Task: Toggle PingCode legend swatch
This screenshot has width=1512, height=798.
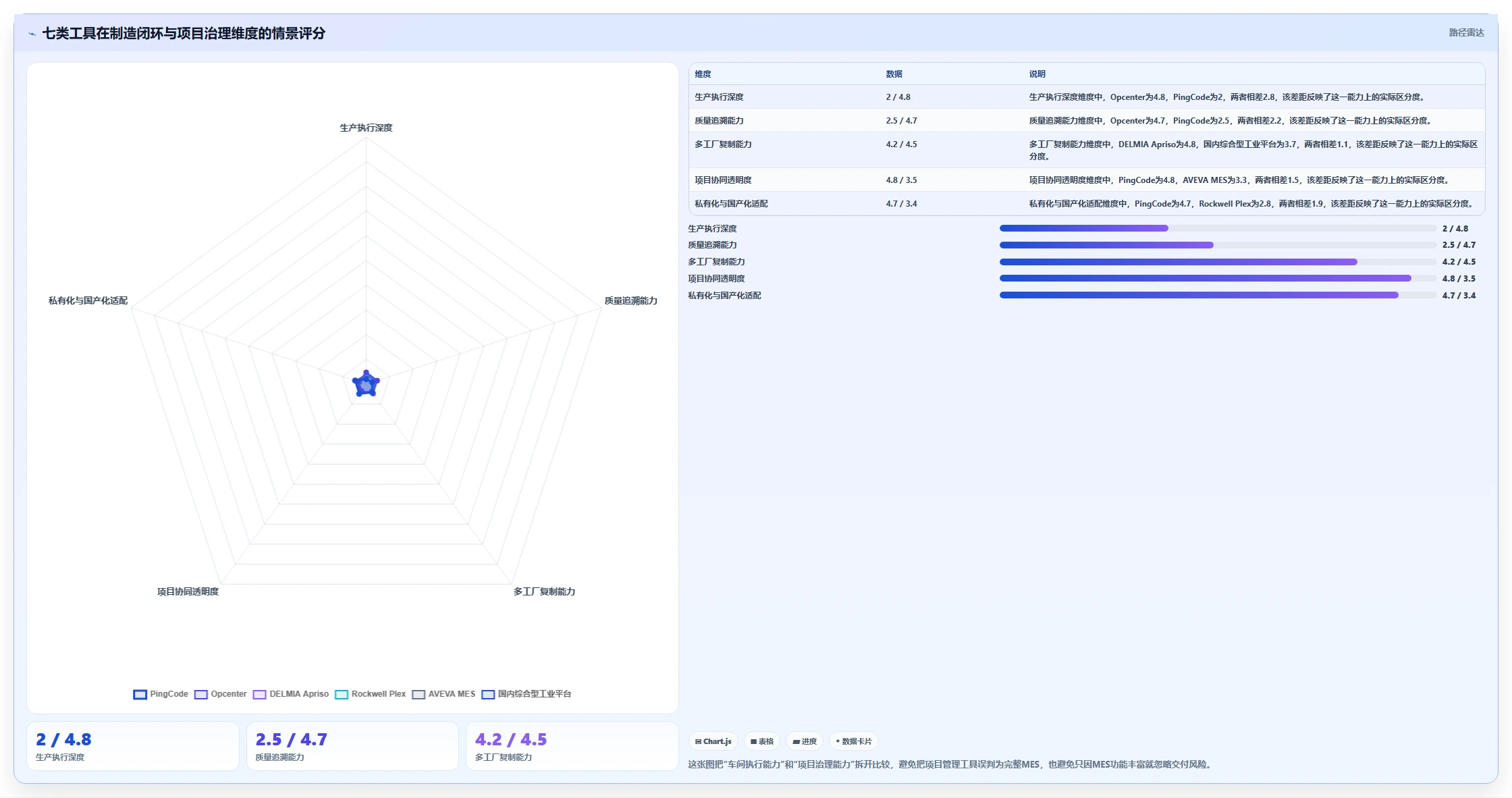Action: coord(140,694)
